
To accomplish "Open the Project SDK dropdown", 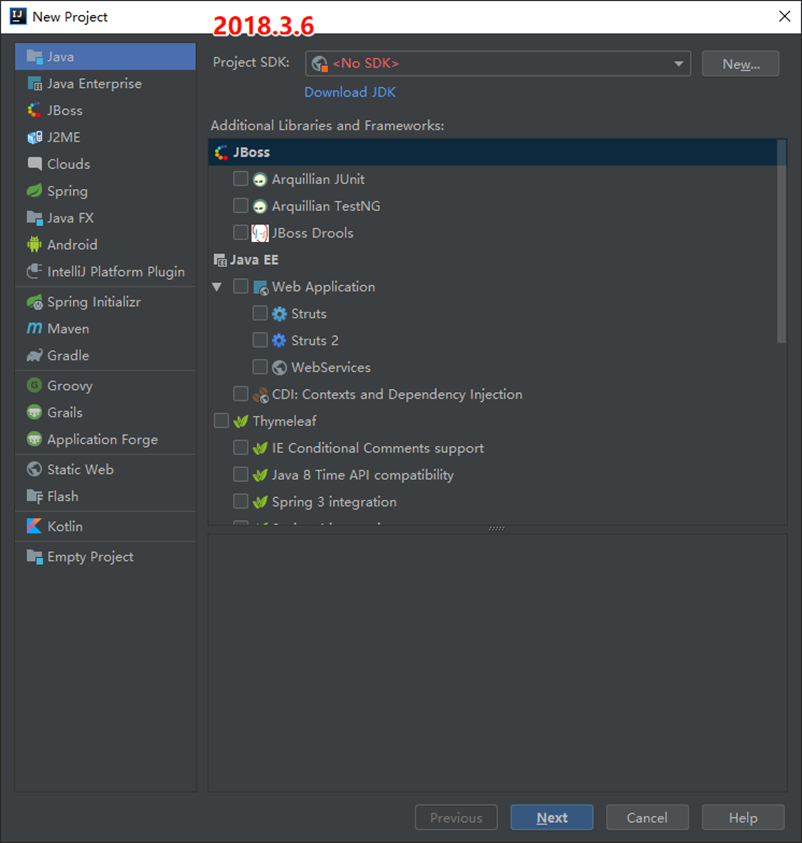I will coord(498,63).
